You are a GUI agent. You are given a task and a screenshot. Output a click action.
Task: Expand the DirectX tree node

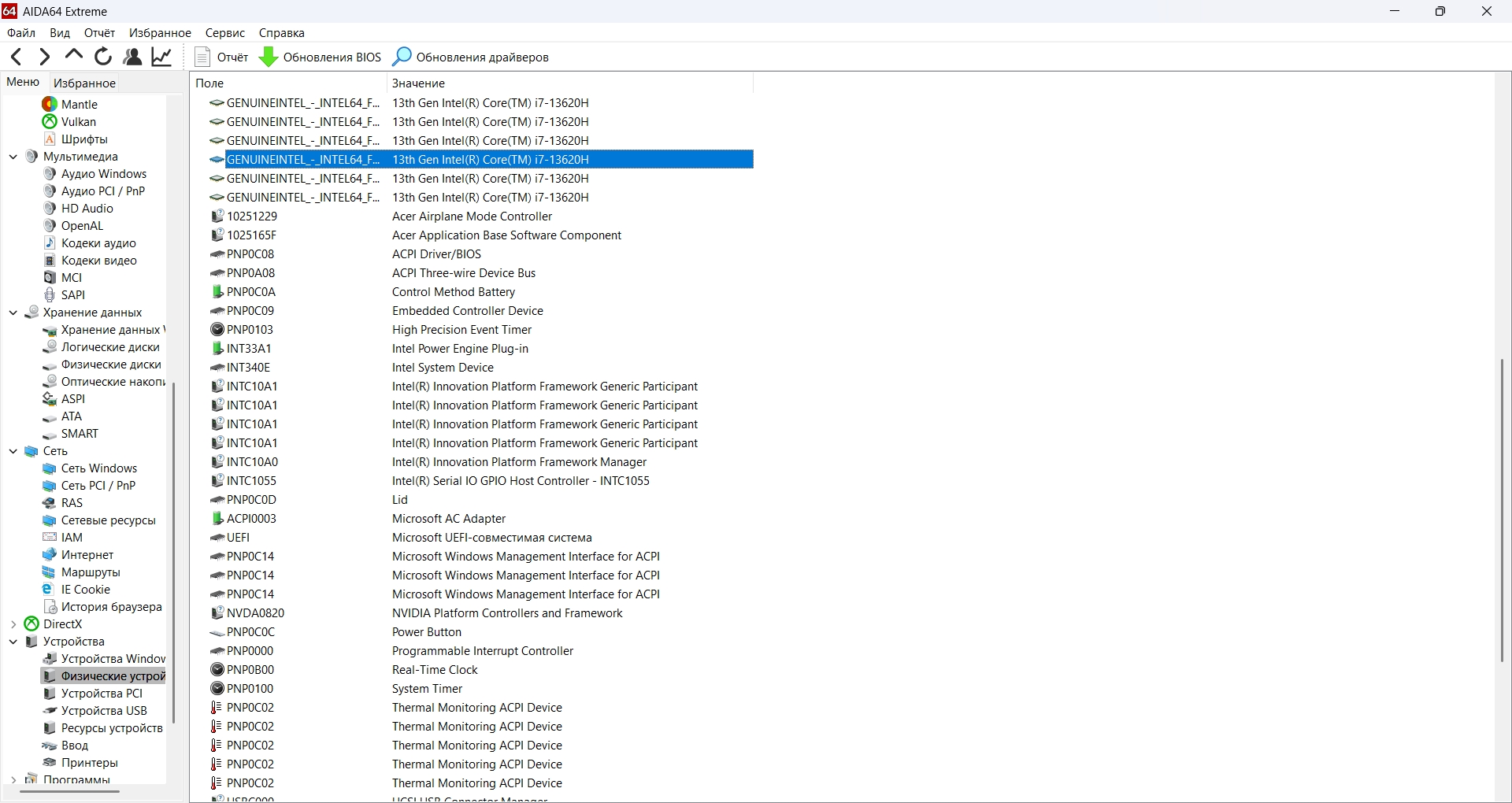(x=13, y=624)
